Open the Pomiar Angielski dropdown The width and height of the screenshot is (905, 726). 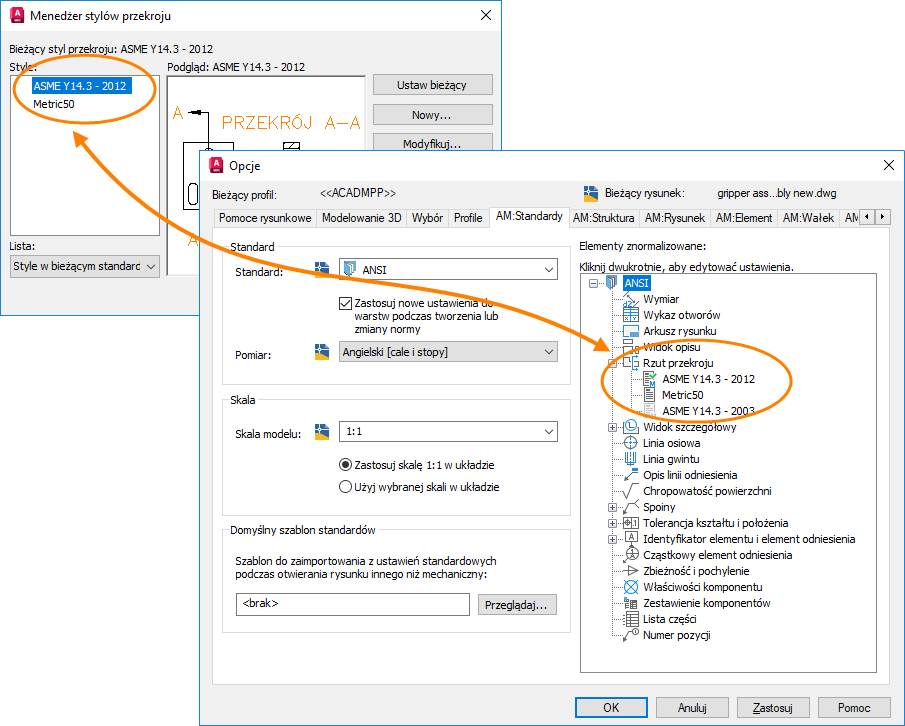[x=448, y=351]
